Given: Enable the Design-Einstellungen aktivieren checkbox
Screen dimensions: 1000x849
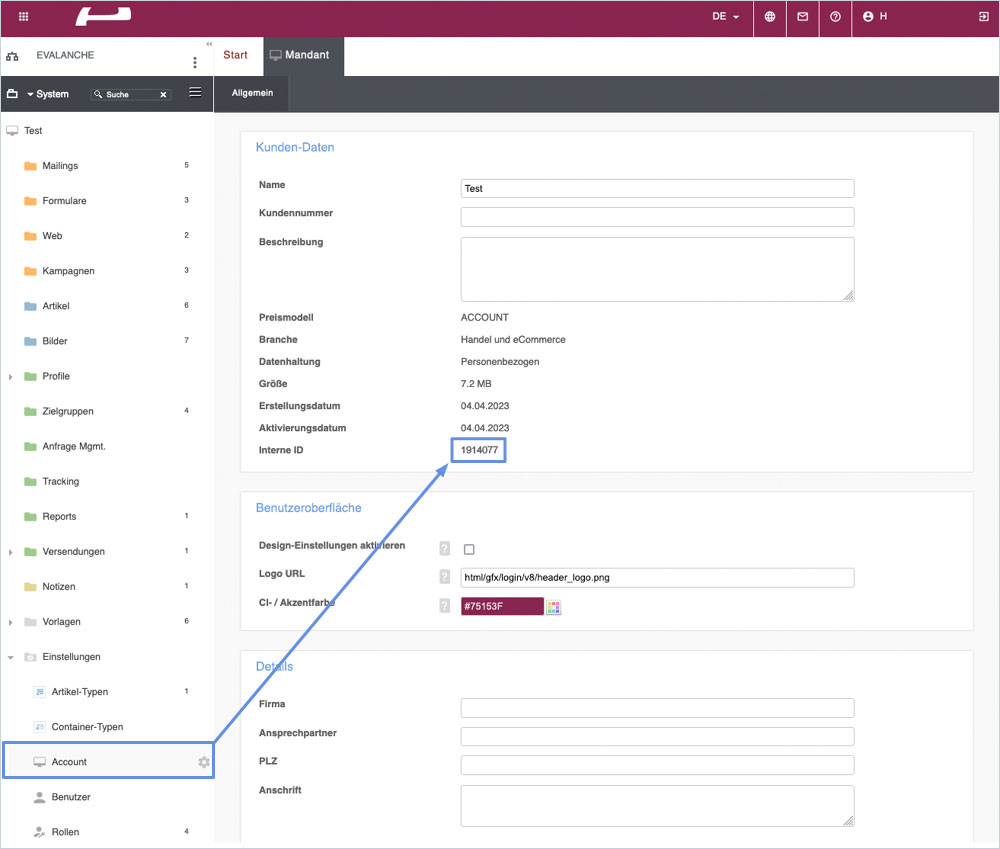Looking at the screenshot, I should [x=469, y=549].
